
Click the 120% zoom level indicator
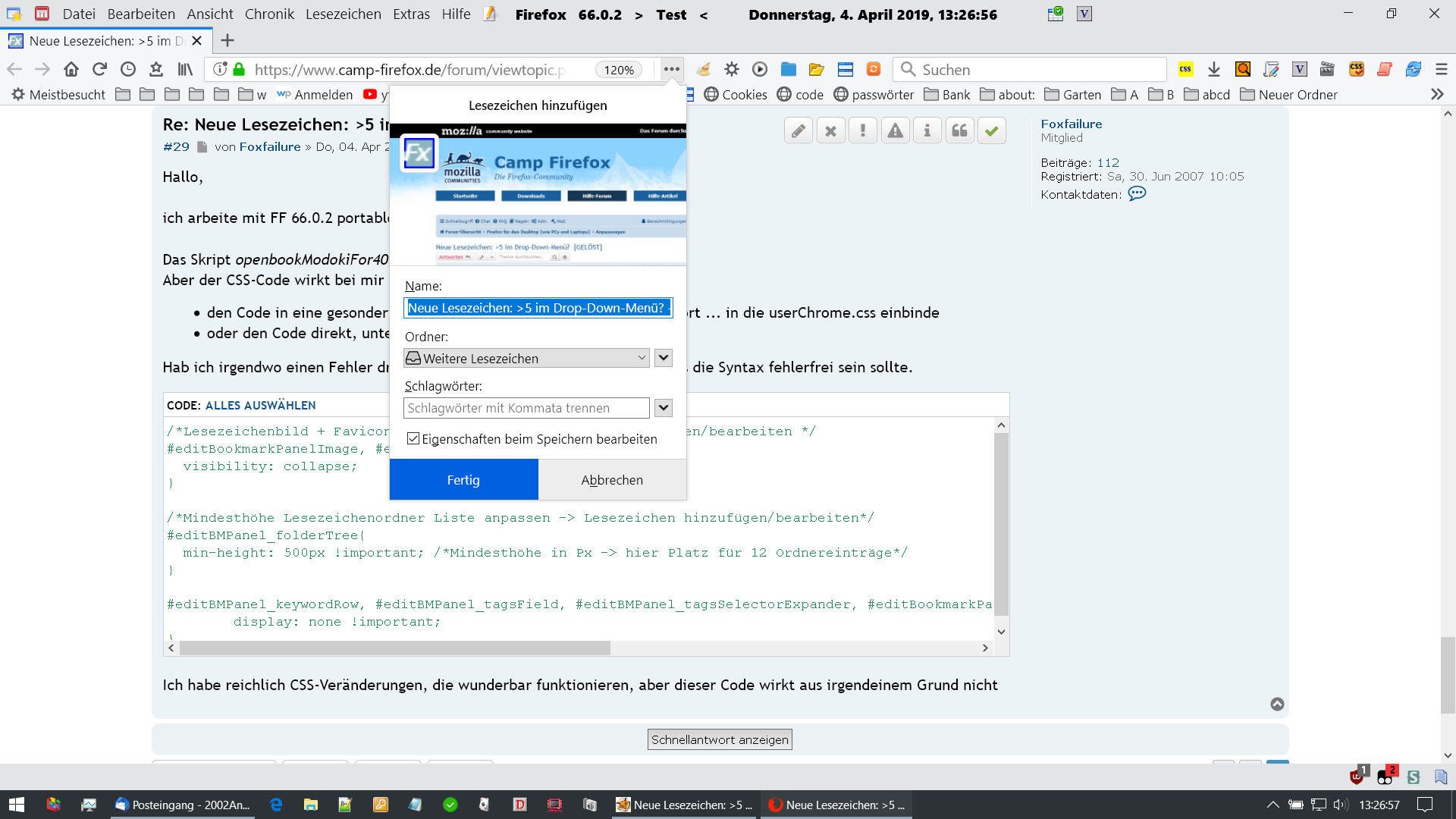tap(619, 70)
